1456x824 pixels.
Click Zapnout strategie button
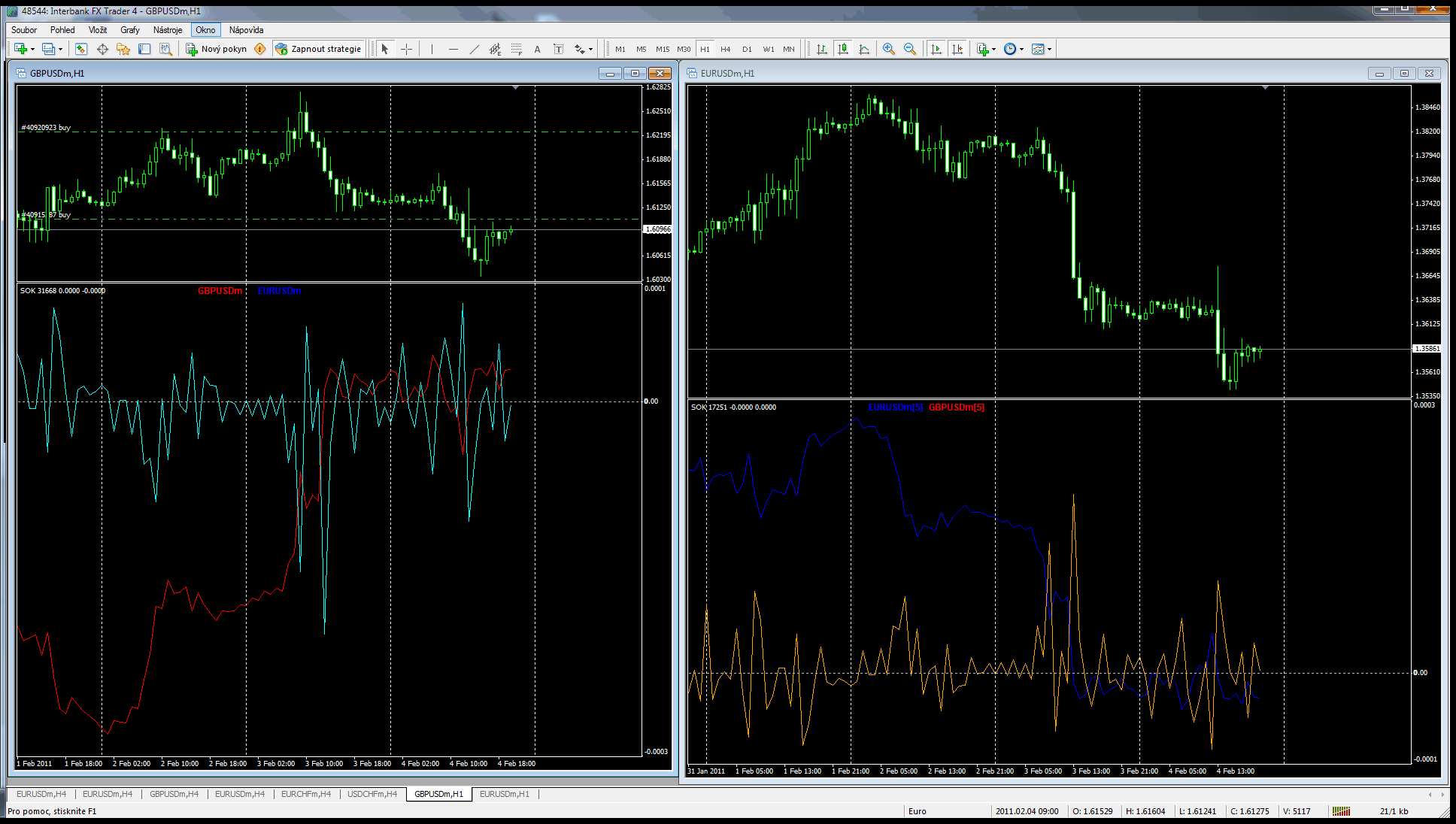318,49
